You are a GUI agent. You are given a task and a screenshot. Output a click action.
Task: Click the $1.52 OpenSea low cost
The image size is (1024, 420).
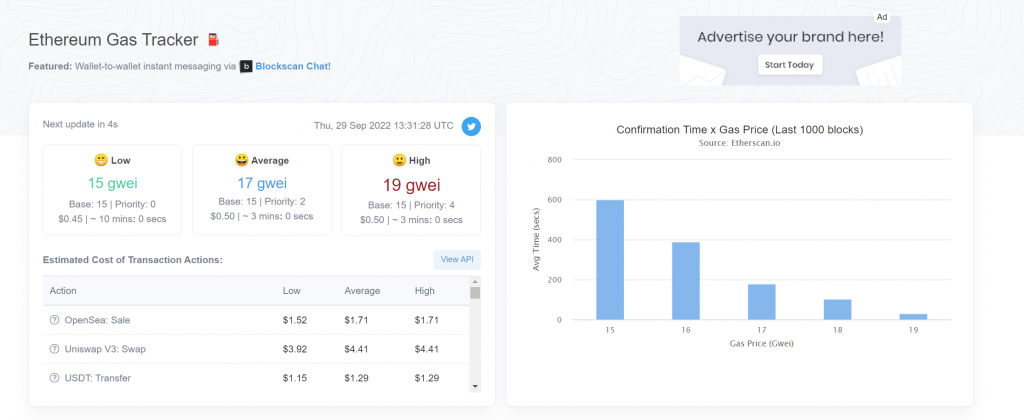[295, 320]
